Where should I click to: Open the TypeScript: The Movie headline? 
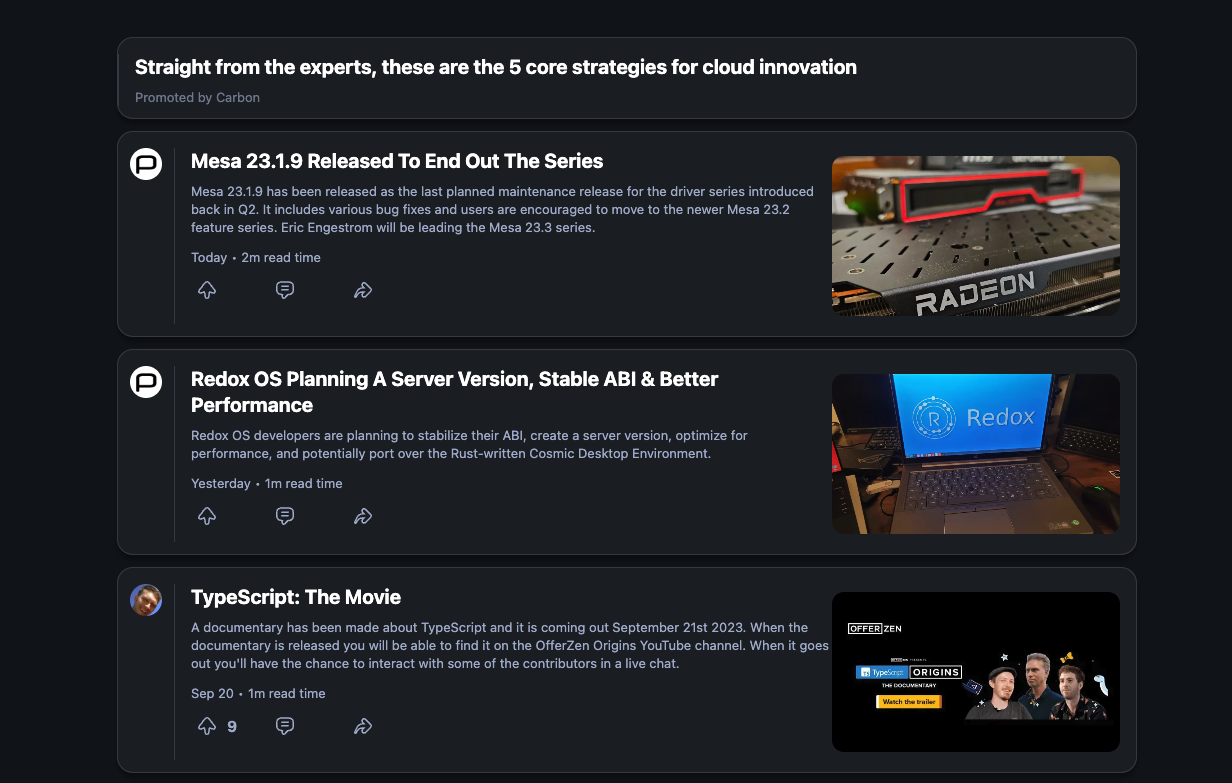tap(296, 597)
